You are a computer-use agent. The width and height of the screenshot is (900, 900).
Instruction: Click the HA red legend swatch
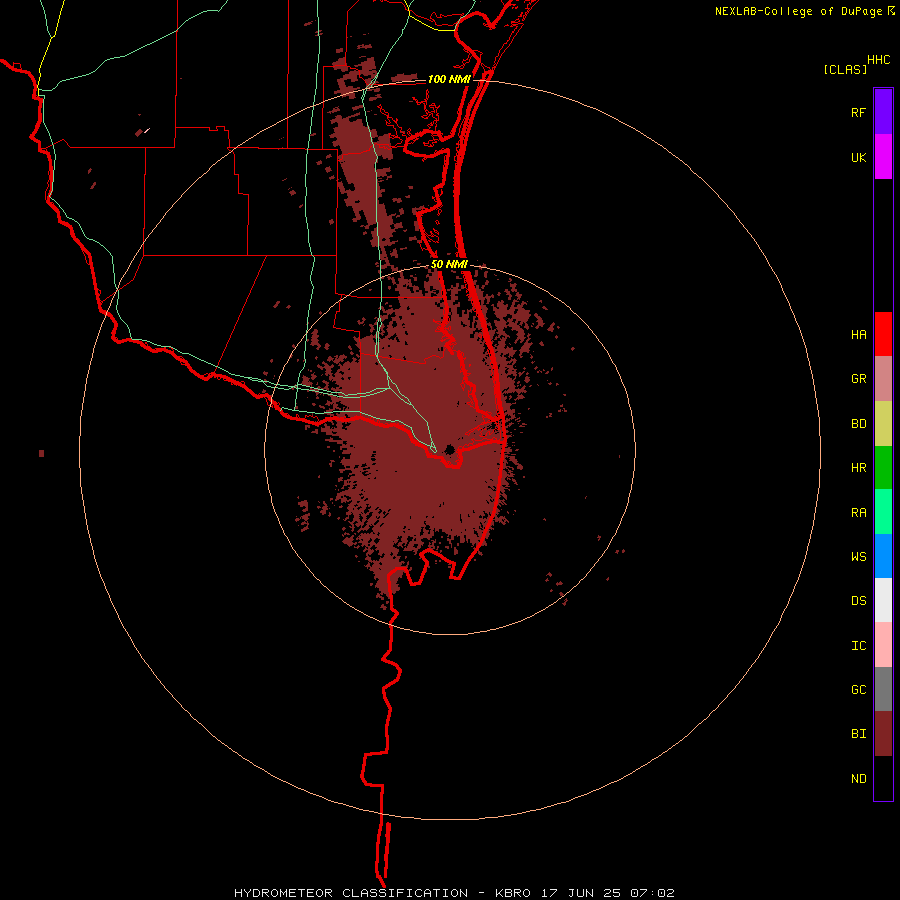[883, 334]
